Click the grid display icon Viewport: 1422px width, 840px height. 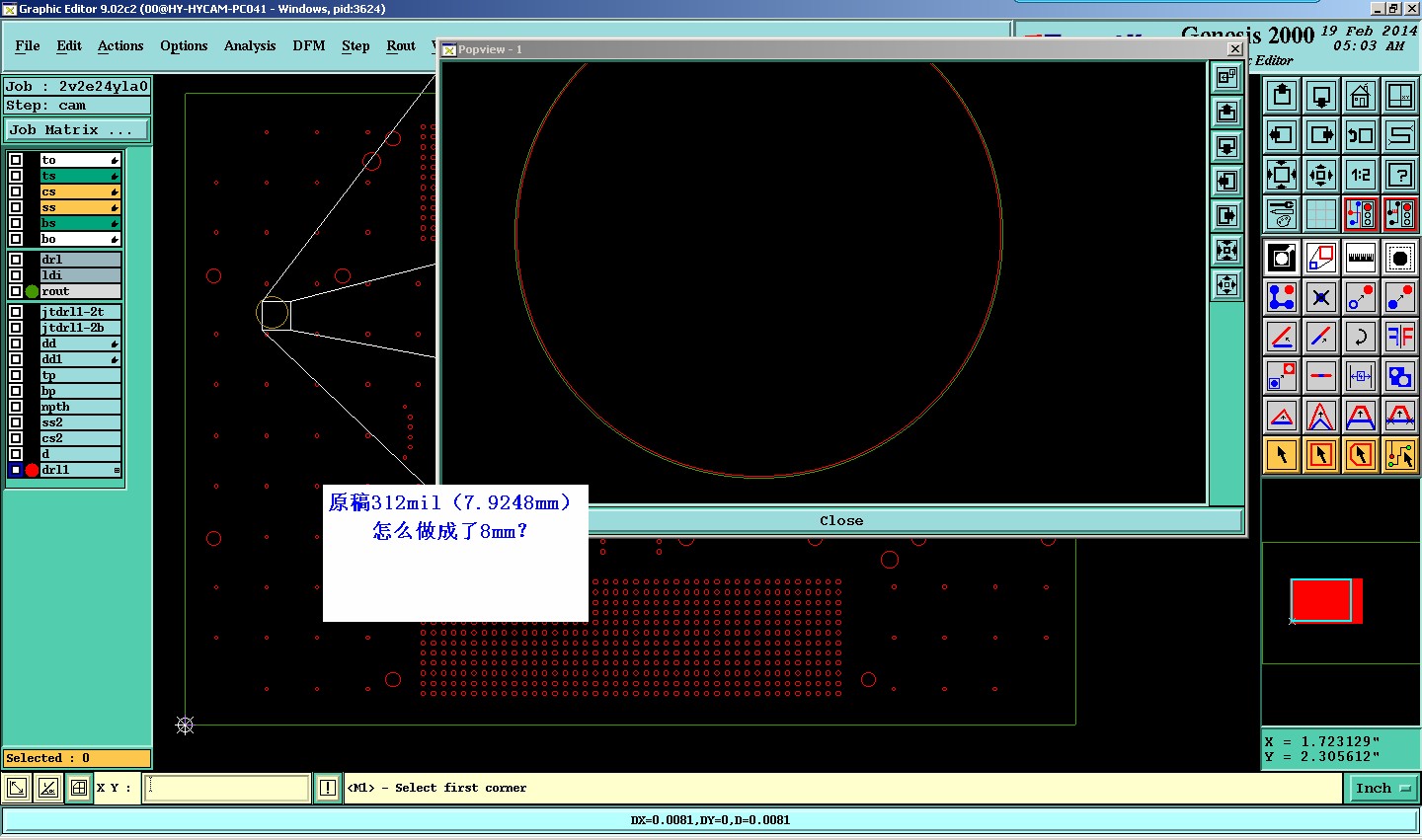[1320, 213]
